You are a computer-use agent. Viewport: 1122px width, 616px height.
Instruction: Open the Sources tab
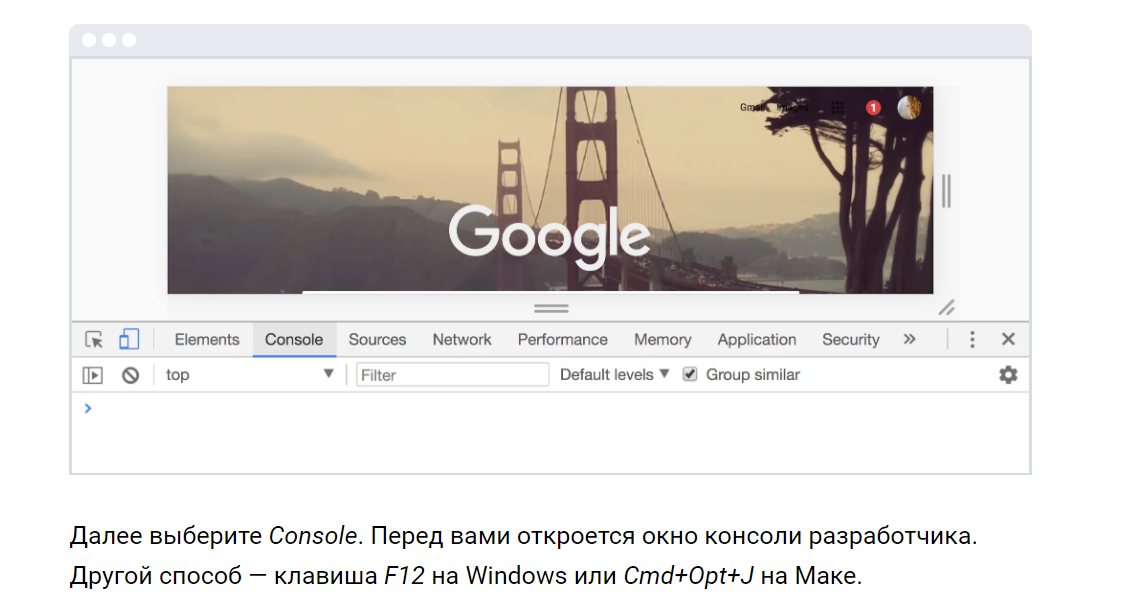point(377,339)
